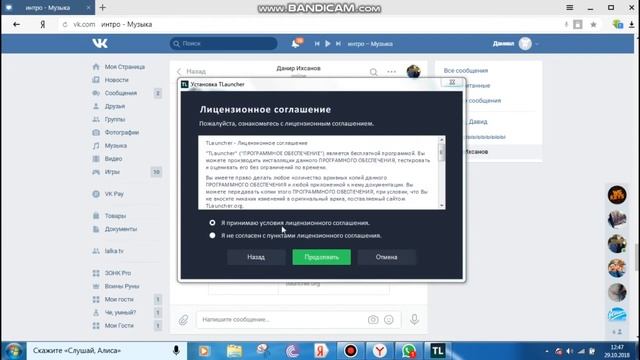Open the Даниил profile dropdown
This screenshot has height=360, width=640.
516,43
